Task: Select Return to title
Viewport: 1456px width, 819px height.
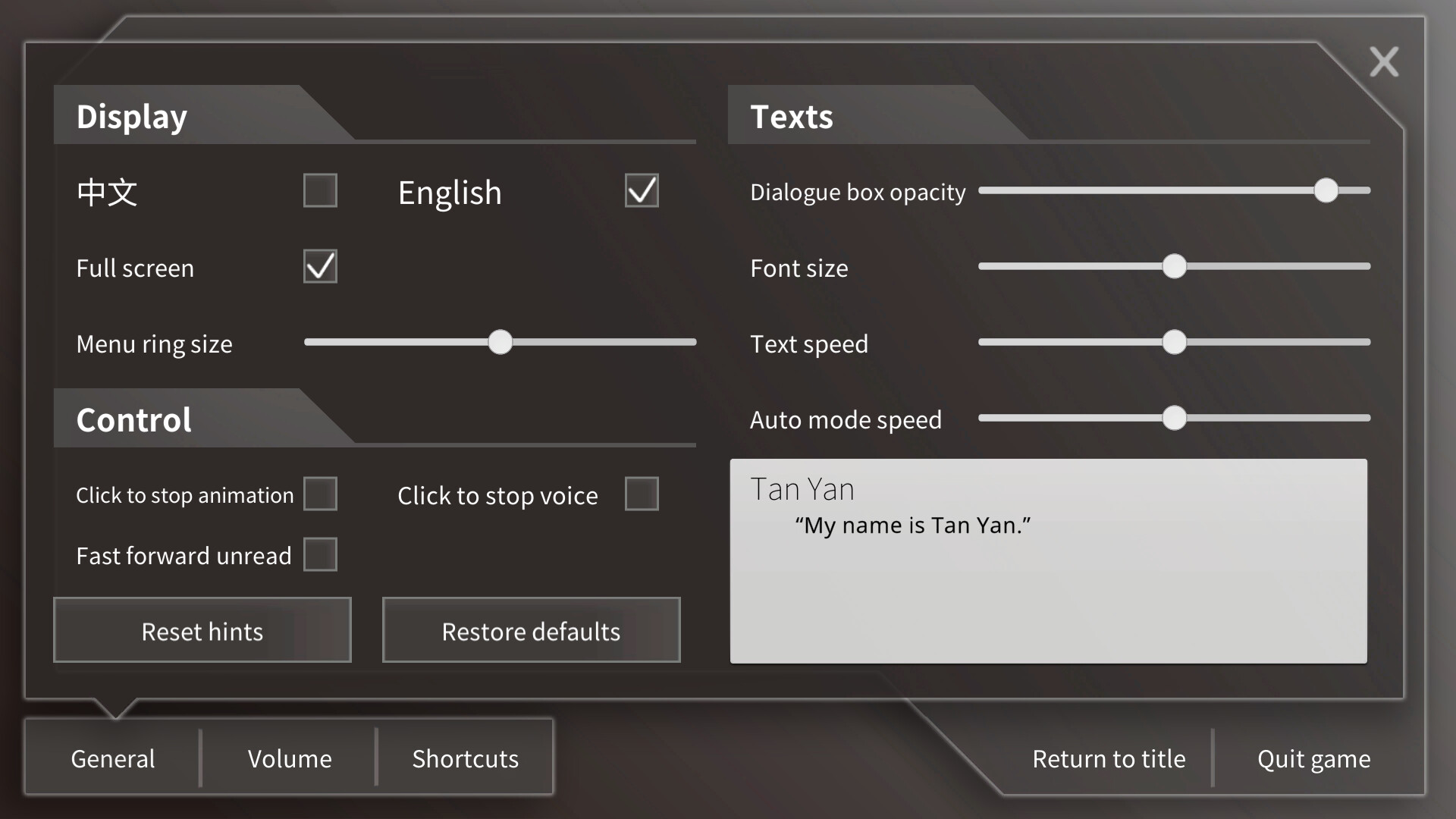Action: (x=1108, y=758)
